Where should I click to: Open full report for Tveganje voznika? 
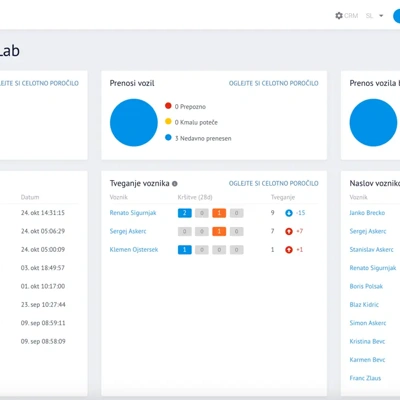click(274, 183)
